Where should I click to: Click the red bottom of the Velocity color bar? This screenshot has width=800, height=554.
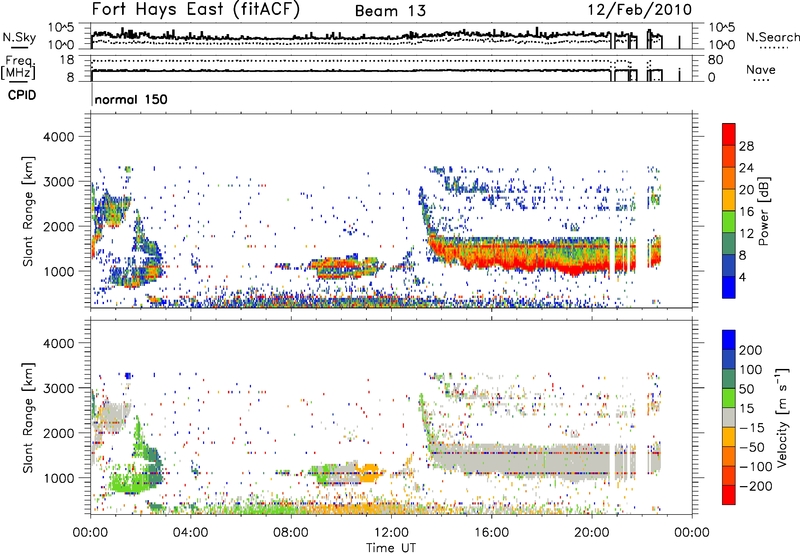tap(729, 495)
